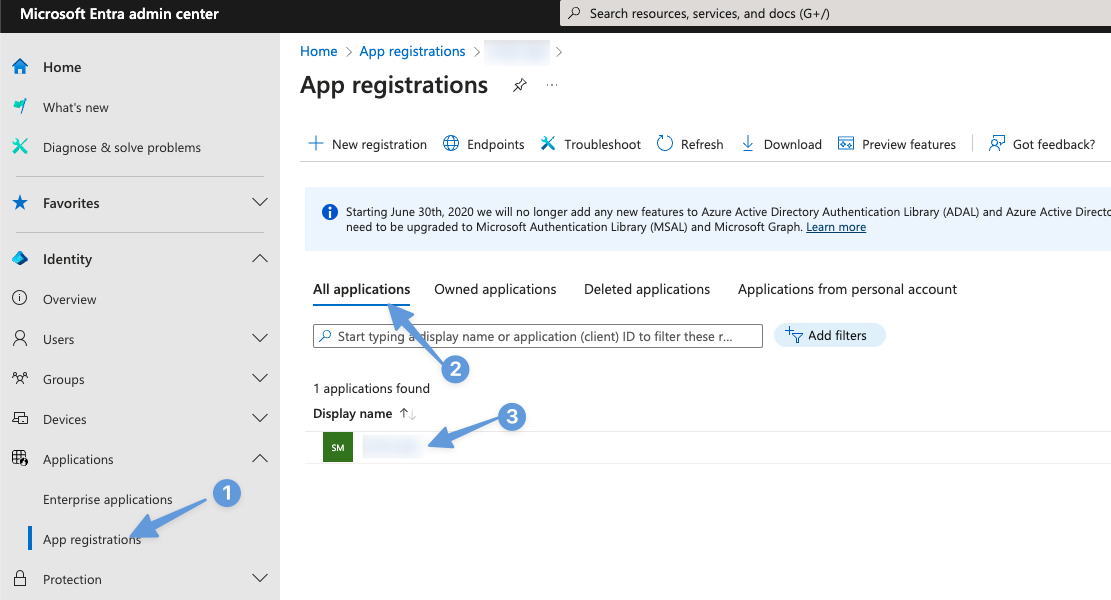
Task: Click the Refresh circular arrow icon
Action: pos(665,144)
